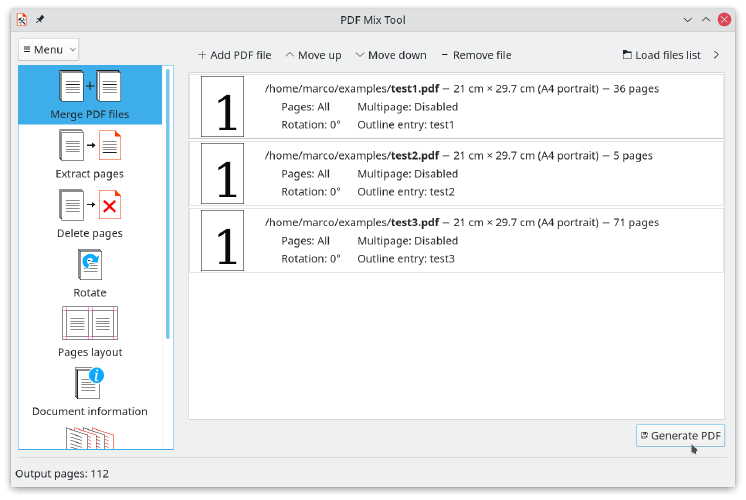Click Move down in toolbar
Image resolution: width=746 pixels, height=500 pixels.
click(x=391, y=55)
